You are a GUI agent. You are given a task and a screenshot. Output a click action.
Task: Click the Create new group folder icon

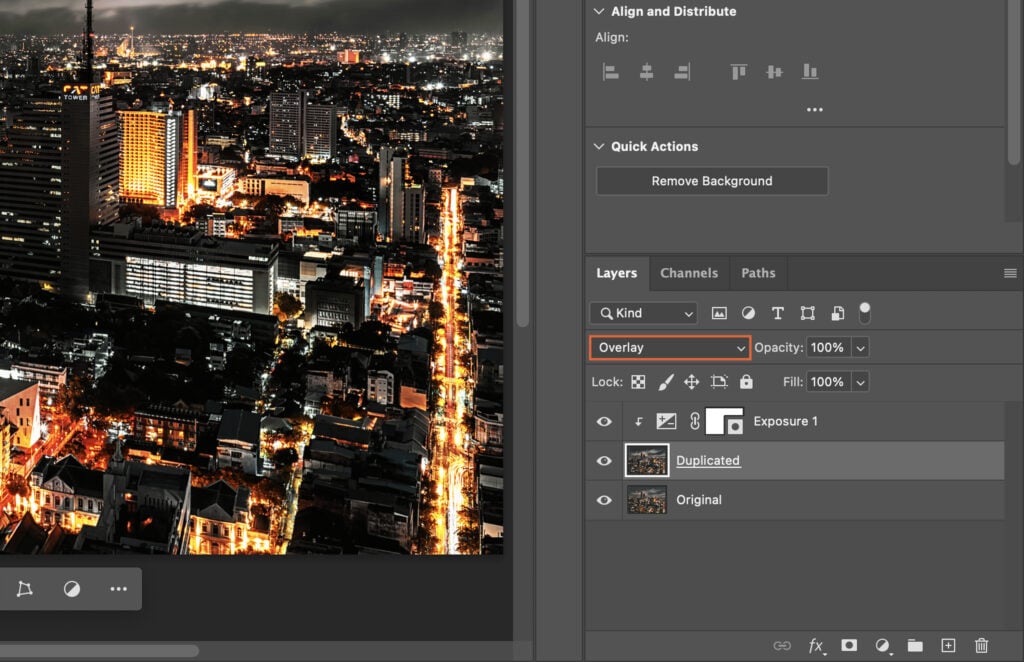[x=915, y=645]
